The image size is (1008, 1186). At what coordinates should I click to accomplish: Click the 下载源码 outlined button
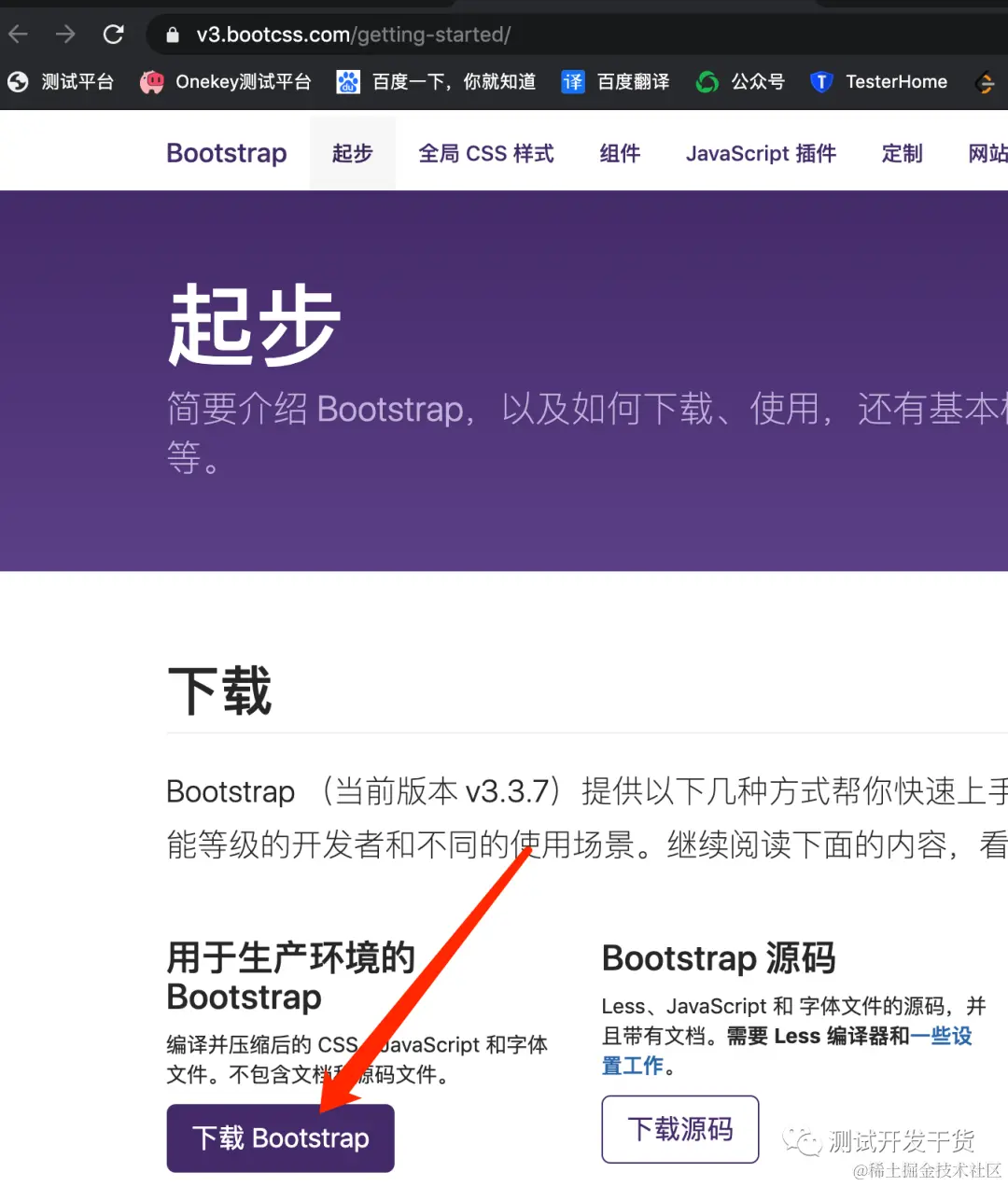(680, 1129)
